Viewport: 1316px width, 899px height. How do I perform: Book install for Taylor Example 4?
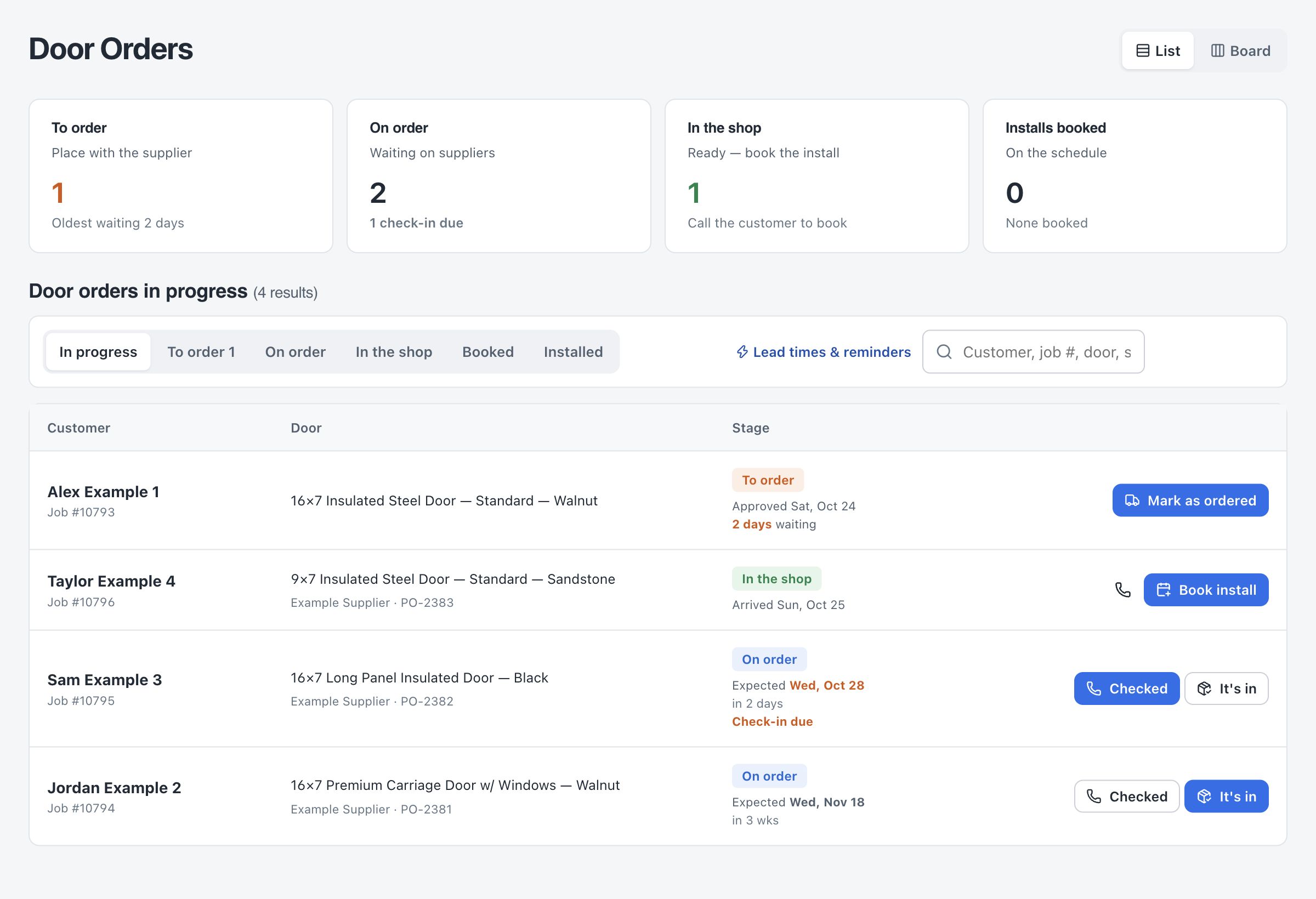pos(1206,590)
